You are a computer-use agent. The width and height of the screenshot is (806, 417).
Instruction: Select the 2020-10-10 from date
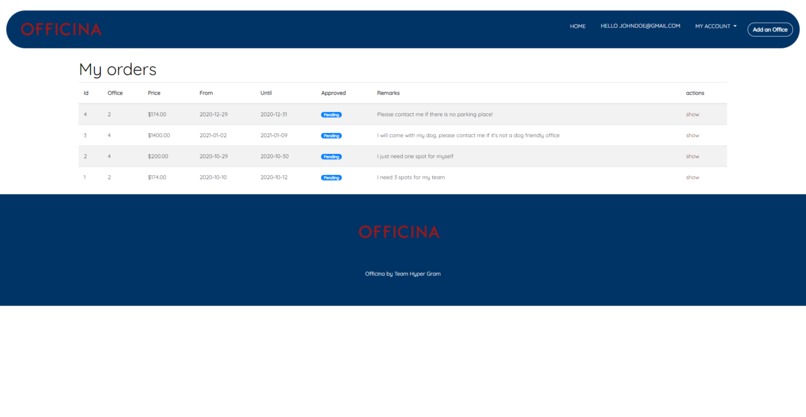click(x=213, y=177)
